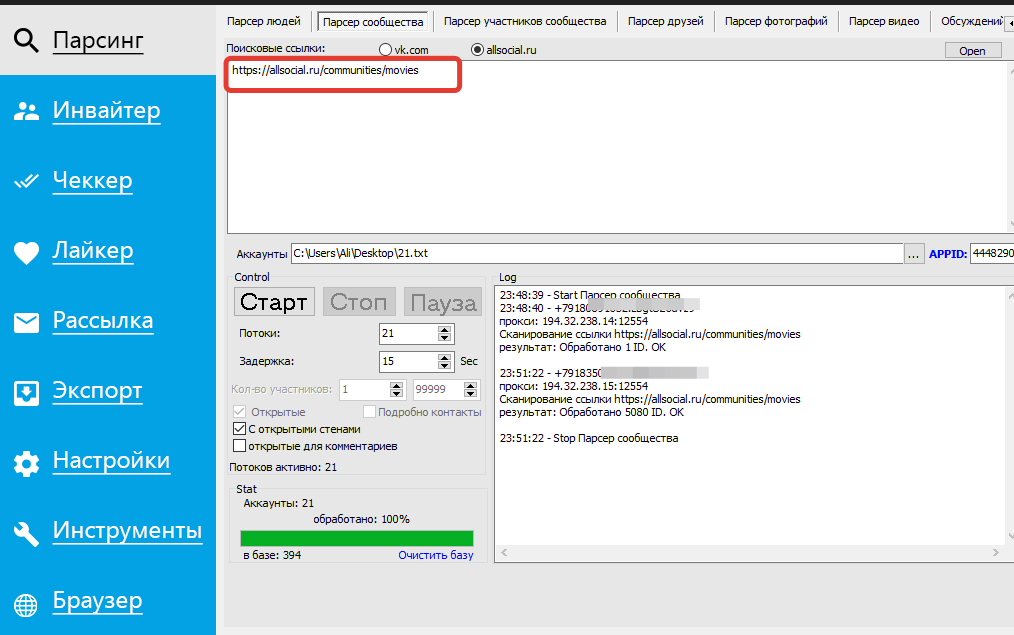1014x635 pixels.
Task: Click the green progress bar
Action: pyautogui.click(x=357, y=538)
